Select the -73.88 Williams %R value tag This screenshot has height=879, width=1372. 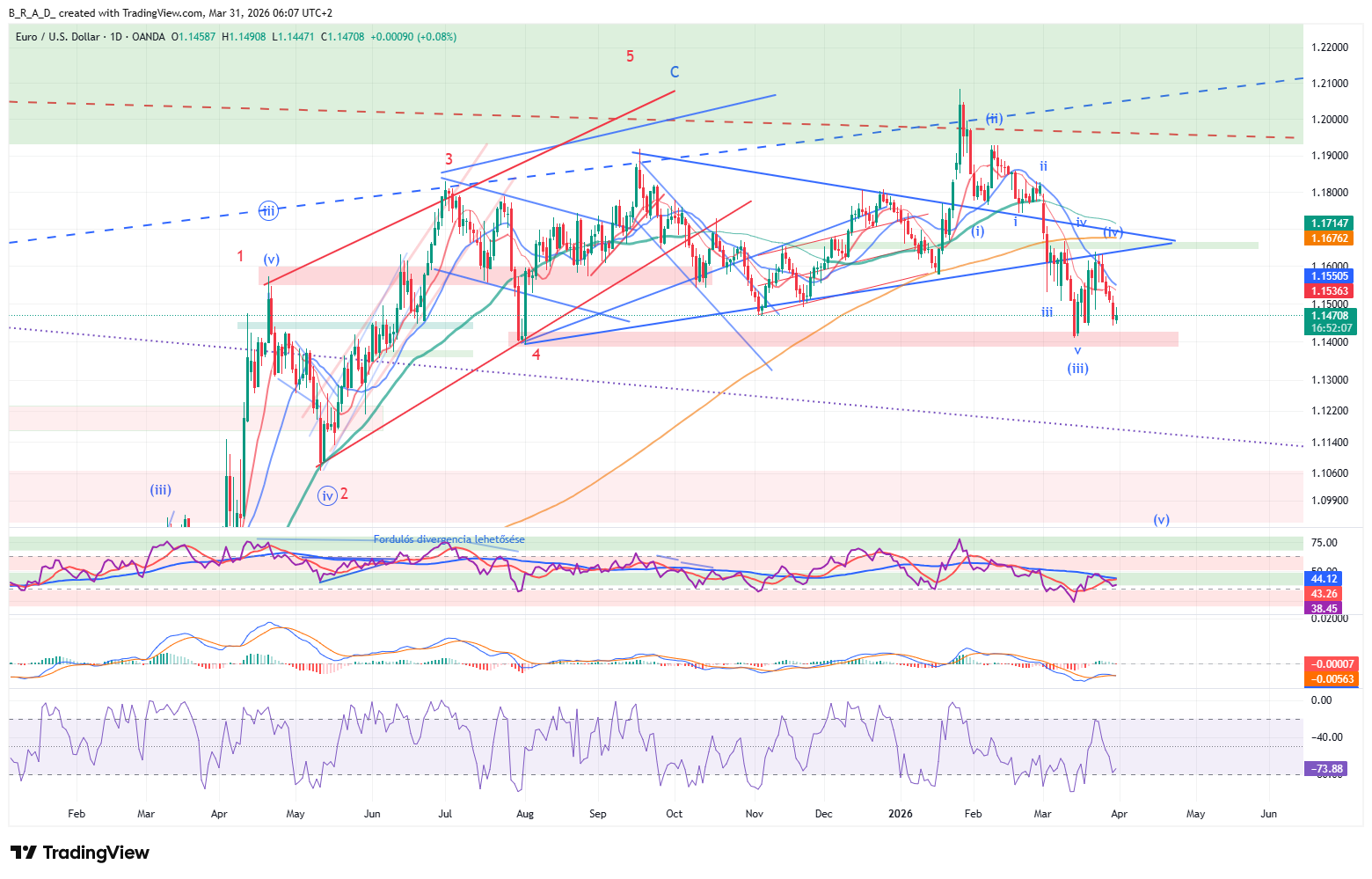pos(1327,769)
